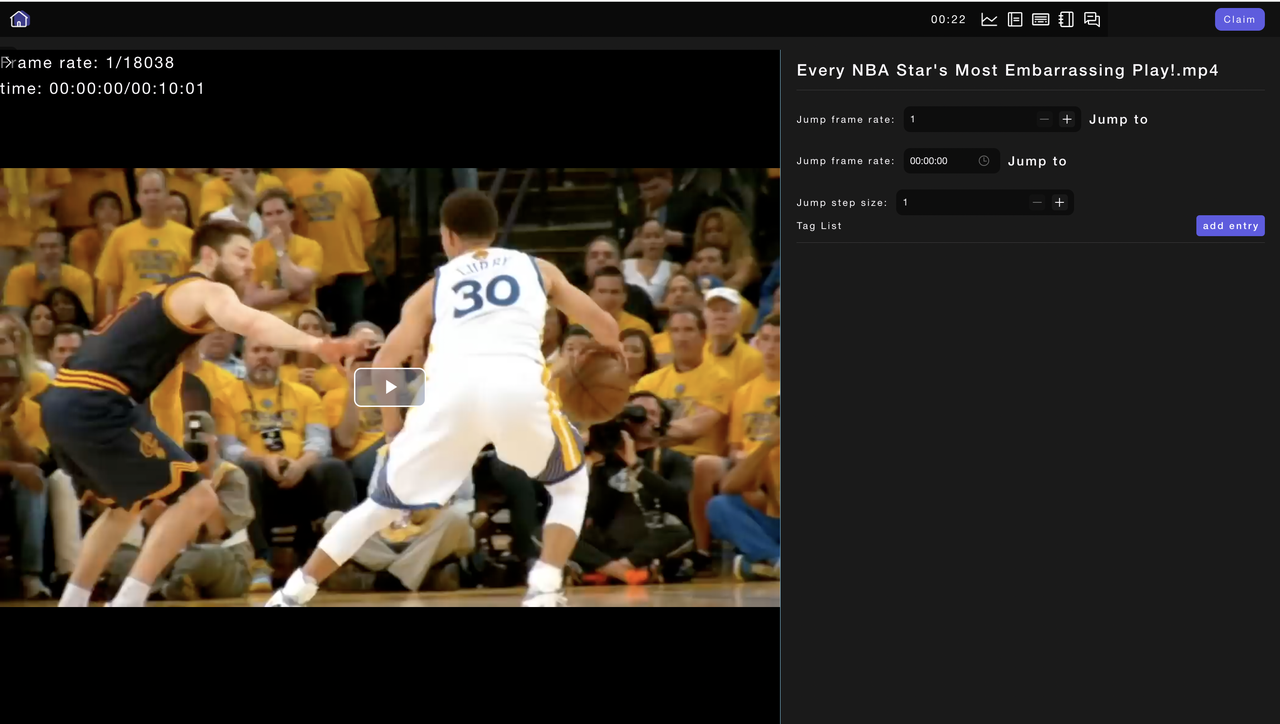Screen dimensions: 1280x724
Task: Open the spiral notebook icon
Action: [1066, 19]
